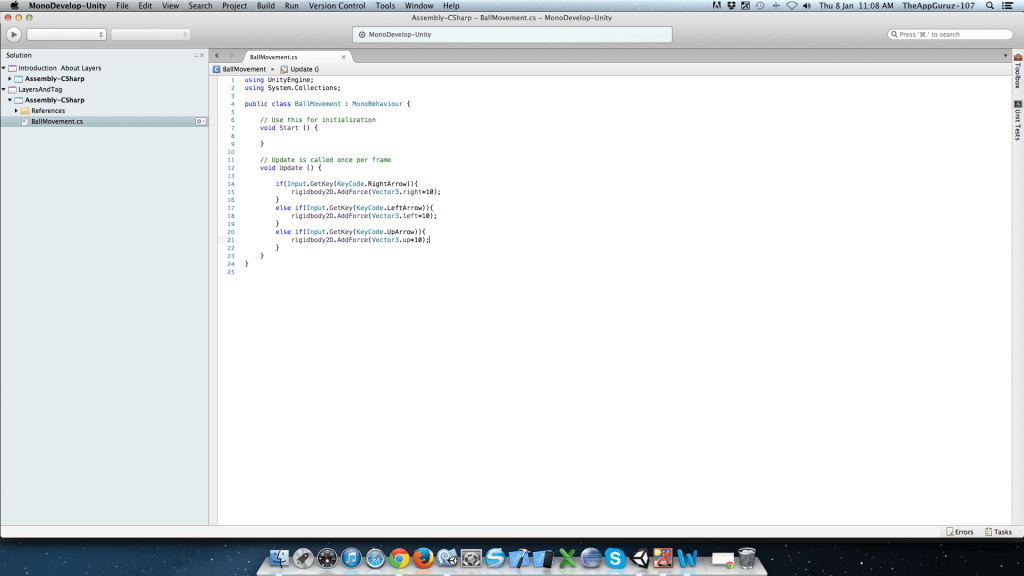Screen dimensions: 1024x576
Task: Collapse the 'Introduction About Layers' solution node
Action: pyautogui.click(x=4, y=68)
